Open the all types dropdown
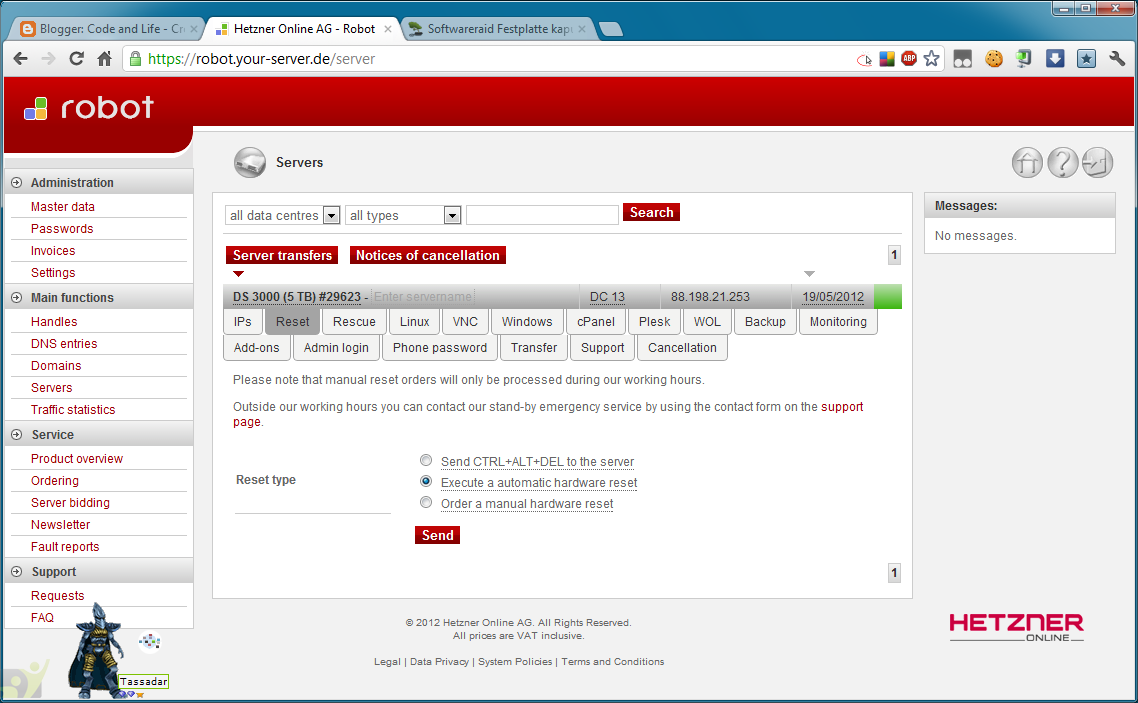The height and width of the screenshot is (703, 1138). [x=404, y=215]
